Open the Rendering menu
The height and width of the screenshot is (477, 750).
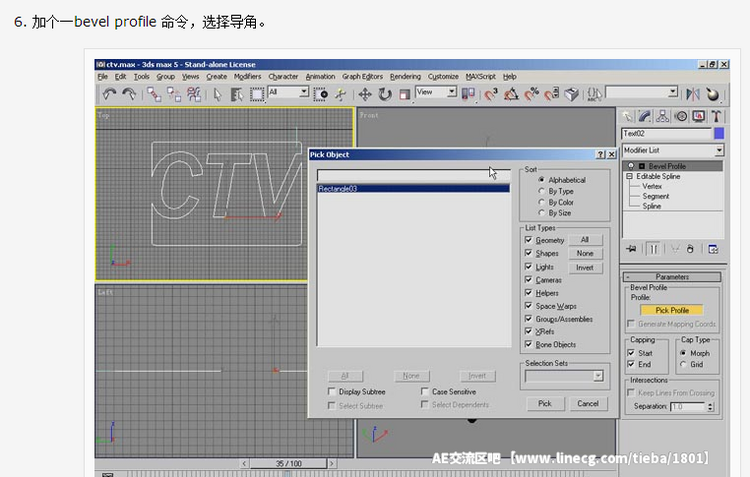pos(405,77)
